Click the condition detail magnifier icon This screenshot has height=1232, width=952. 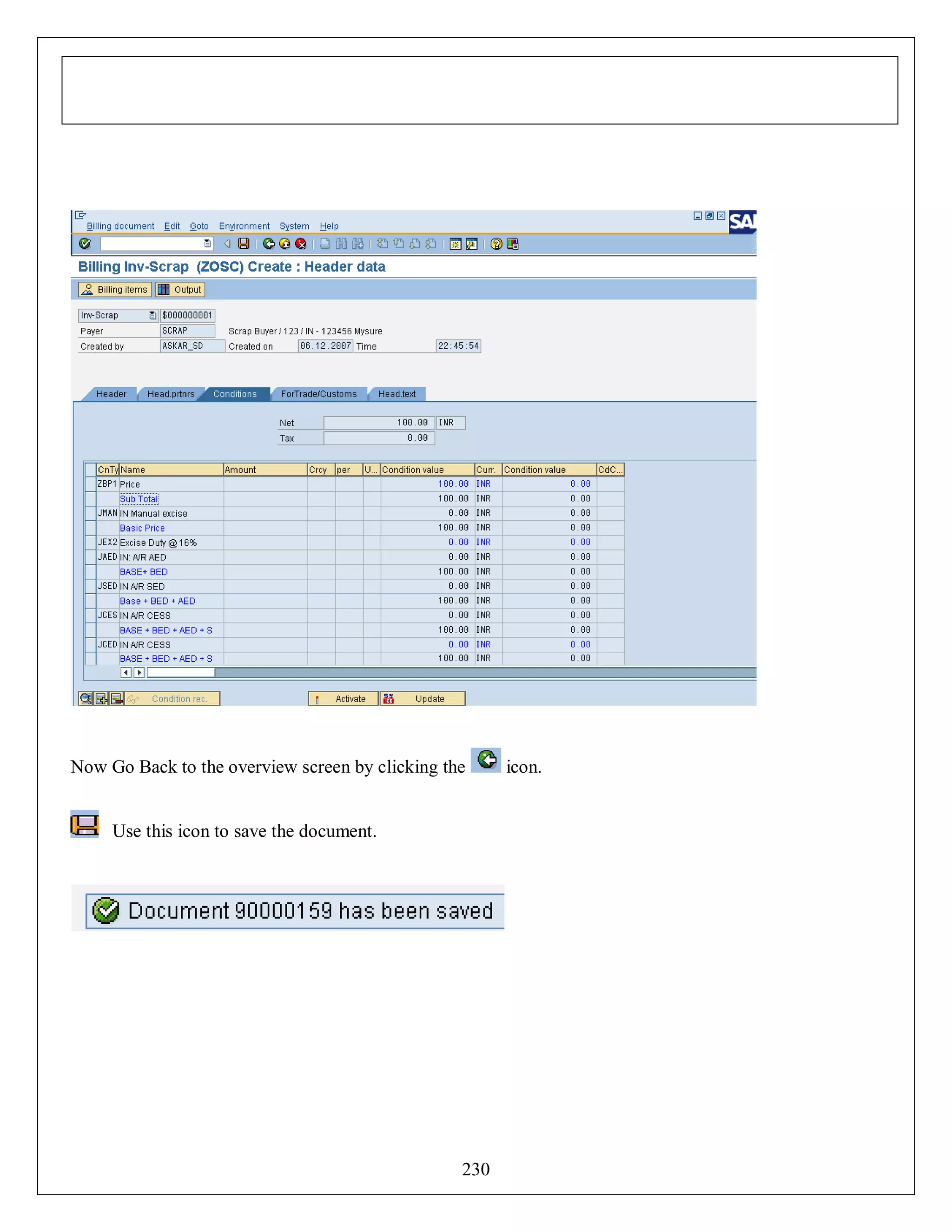point(86,699)
